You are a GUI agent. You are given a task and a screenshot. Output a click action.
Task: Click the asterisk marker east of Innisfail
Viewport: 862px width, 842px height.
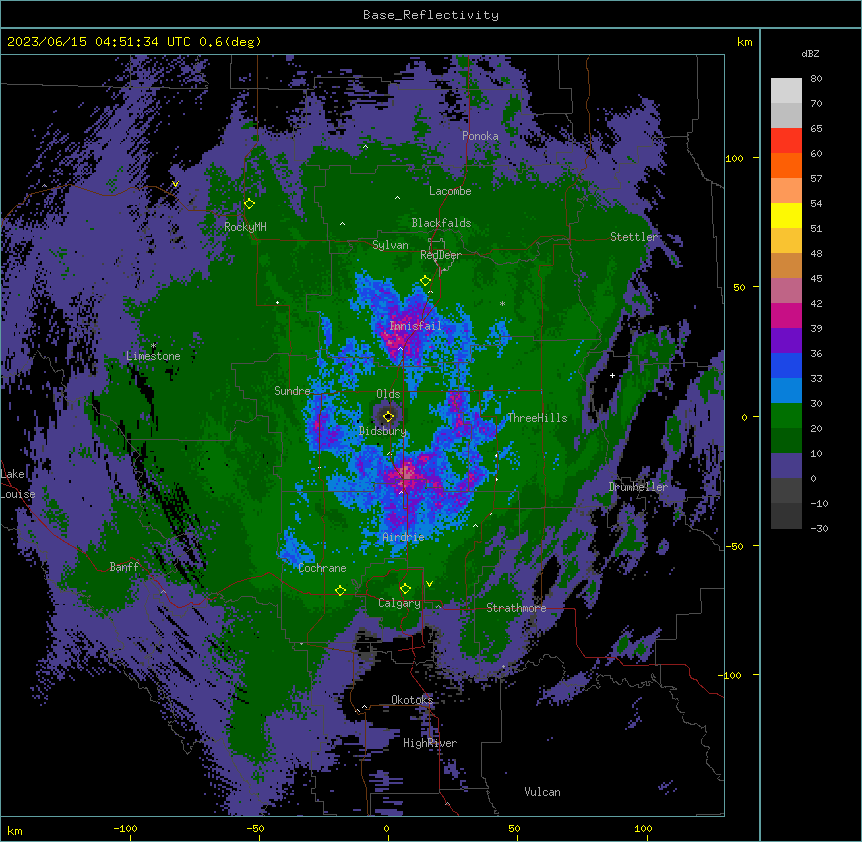[x=502, y=303]
